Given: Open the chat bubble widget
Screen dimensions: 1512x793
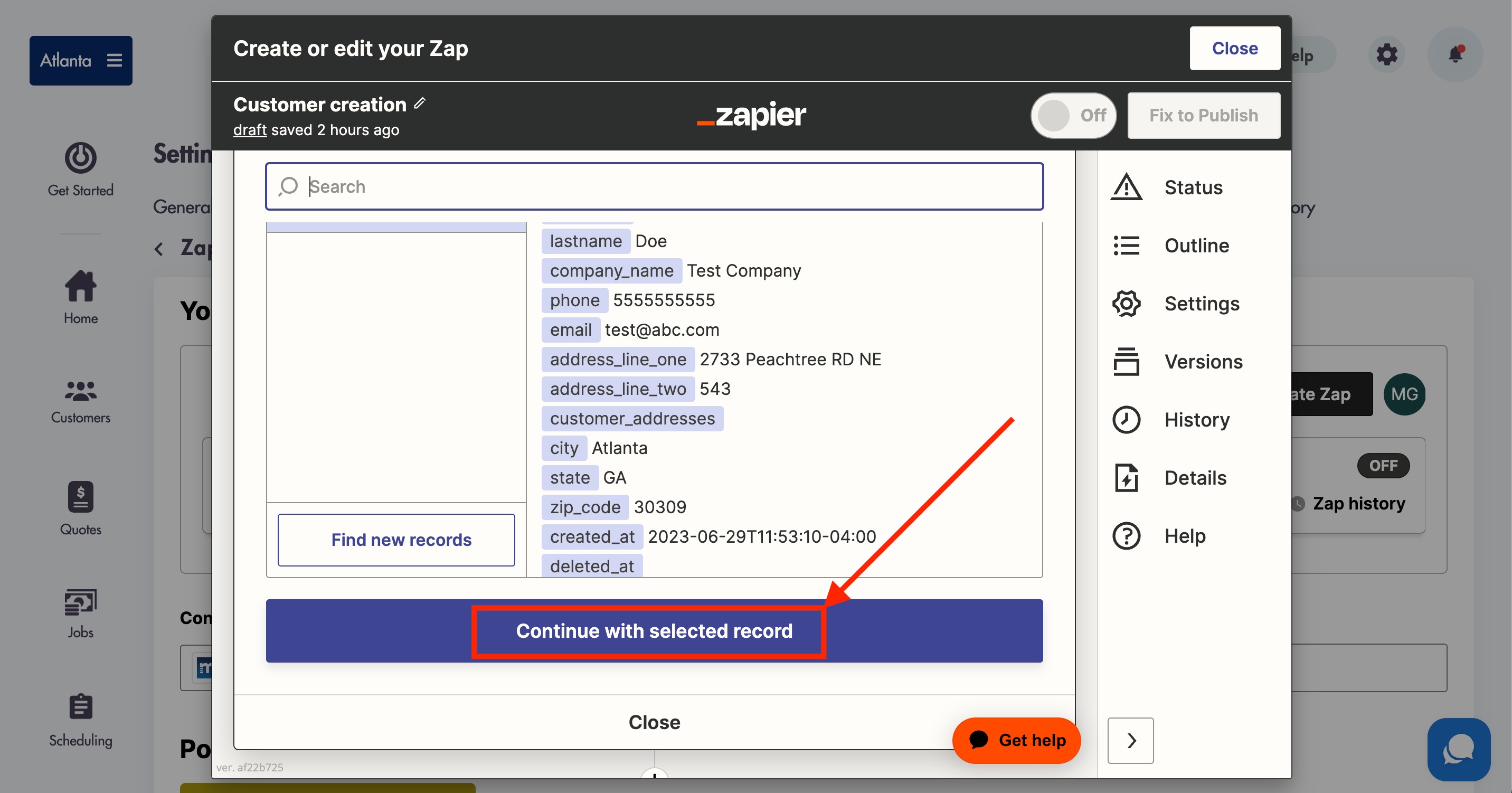Looking at the screenshot, I should tap(1459, 750).
